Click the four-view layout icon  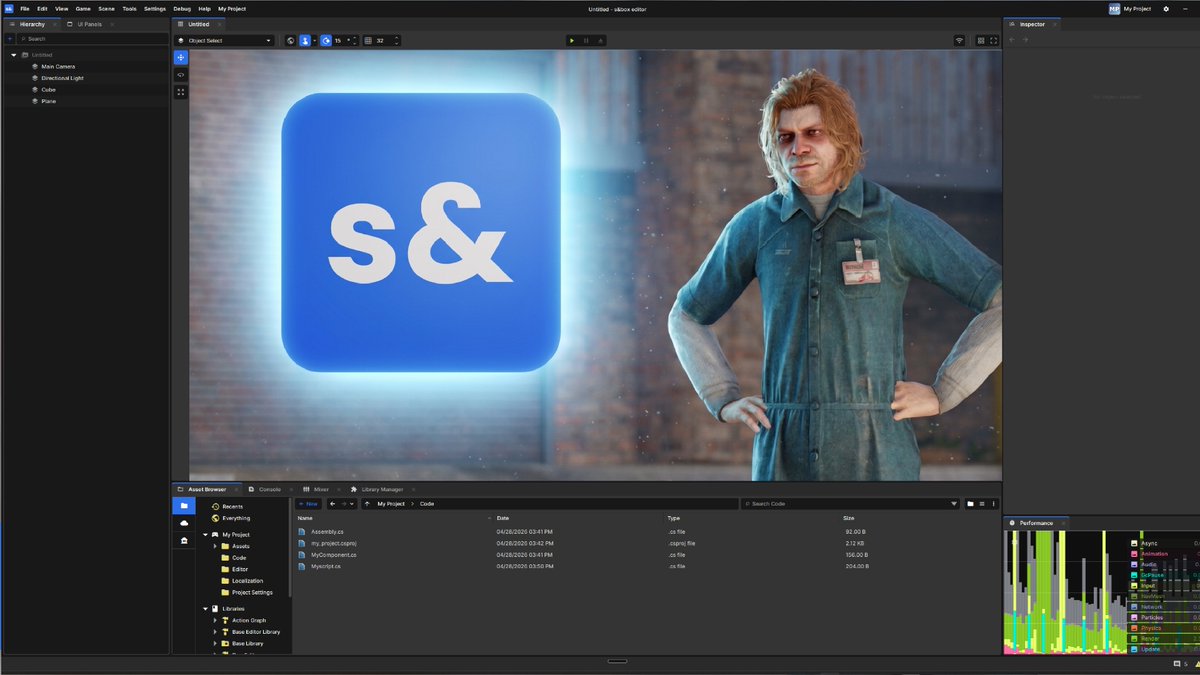pyautogui.click(x=980, y=40)
